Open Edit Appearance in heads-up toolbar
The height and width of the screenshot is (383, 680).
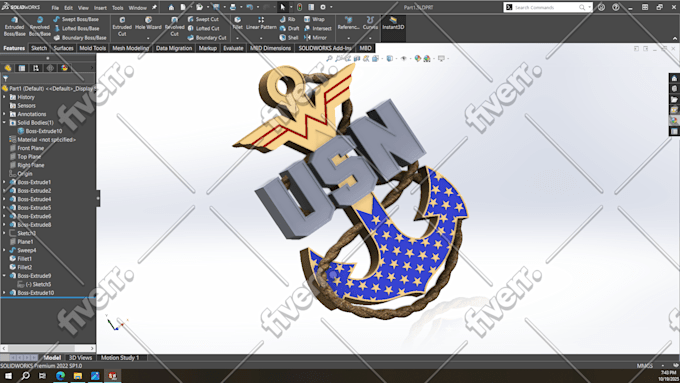pos(418,59)
